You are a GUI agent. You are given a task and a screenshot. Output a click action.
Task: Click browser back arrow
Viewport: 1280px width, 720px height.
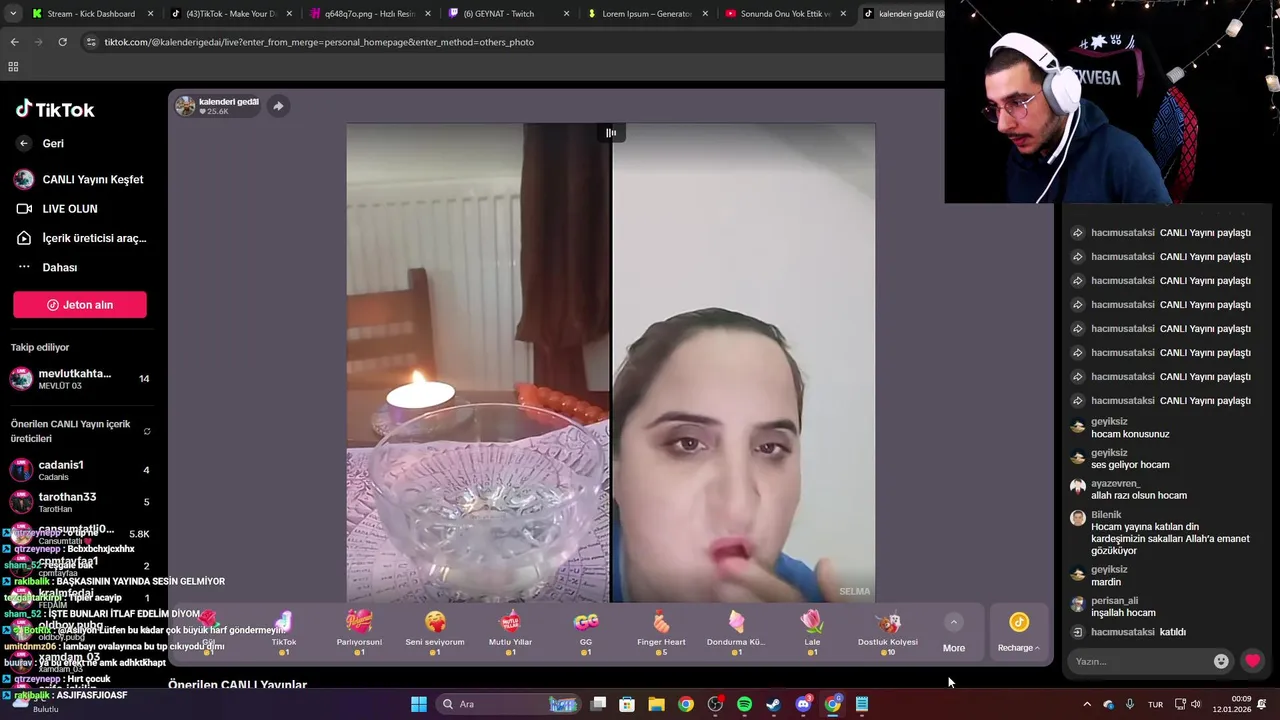(14, 42)
